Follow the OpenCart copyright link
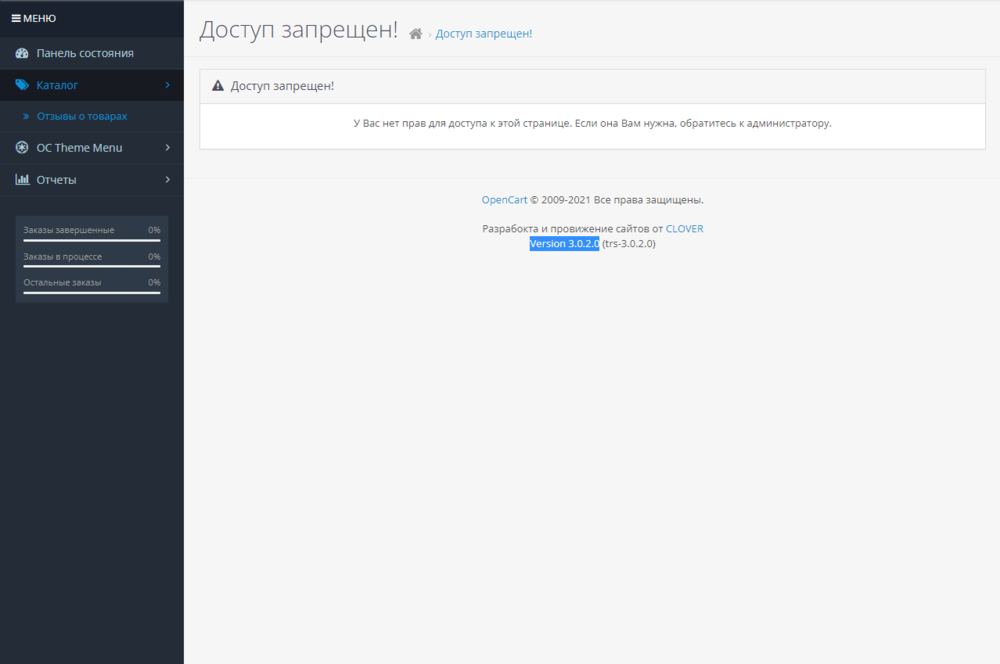The height and width of the screenshot is (664, 1000). (x=503, y=199)
